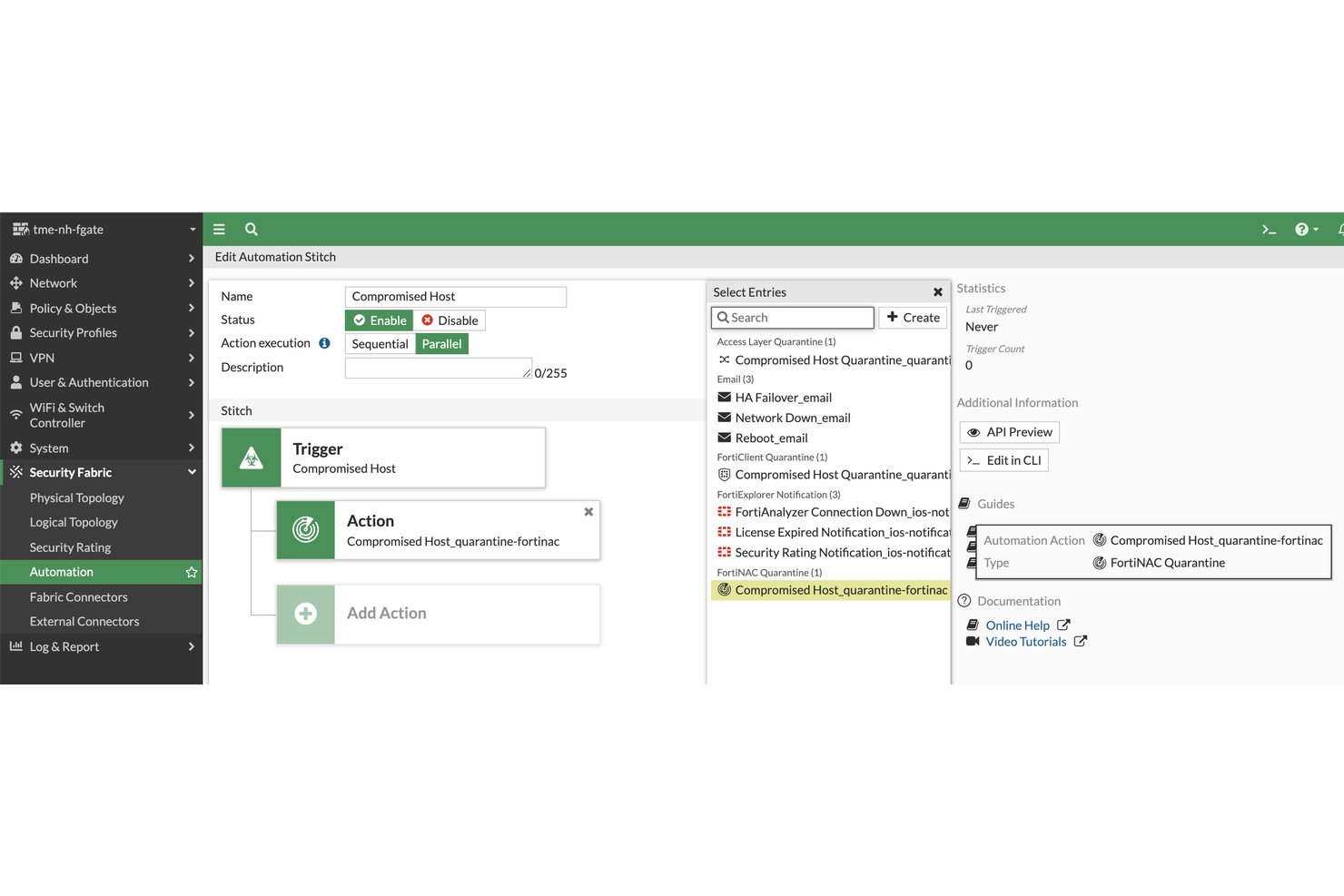Image resolution: width=1344 pixels, height=896 pixels.
Task: Set Status to Enable
Action: [x=380, y=320]
